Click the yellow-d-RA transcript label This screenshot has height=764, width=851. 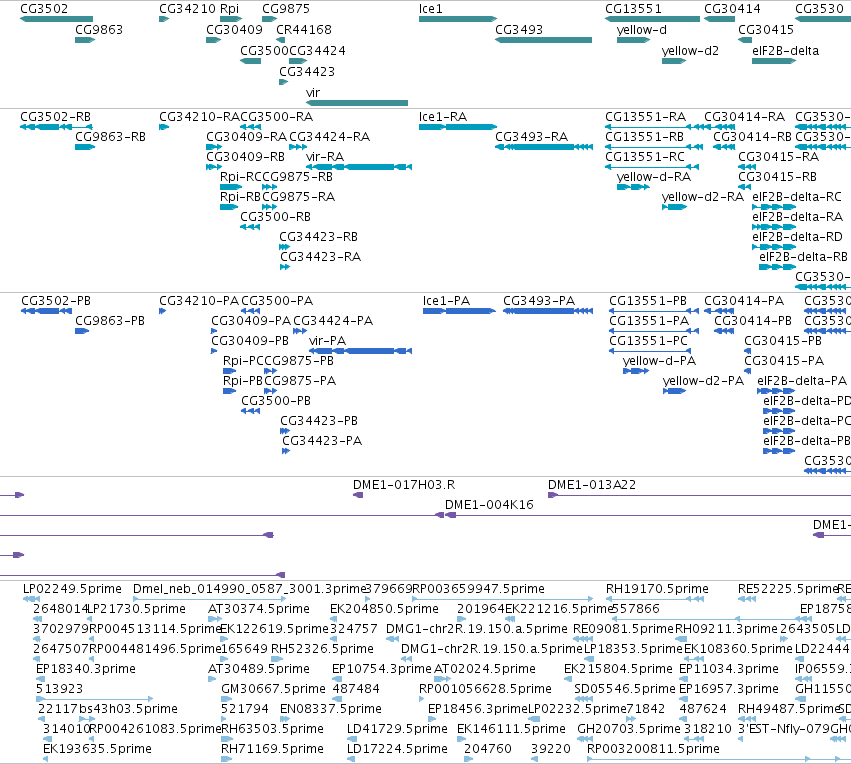pos(653,177)
